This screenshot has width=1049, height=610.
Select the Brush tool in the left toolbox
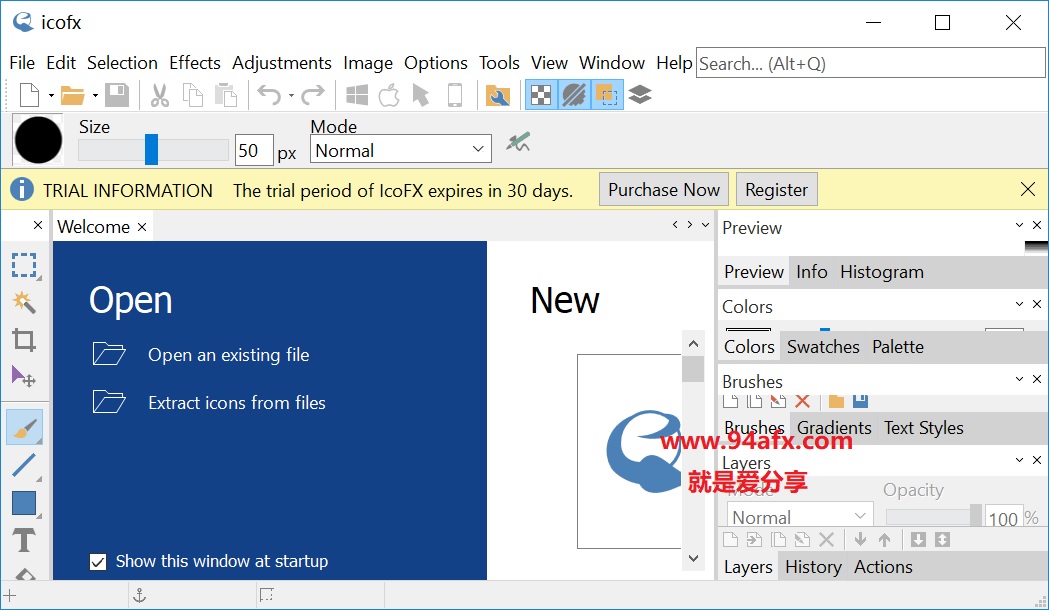pos(24,427)
